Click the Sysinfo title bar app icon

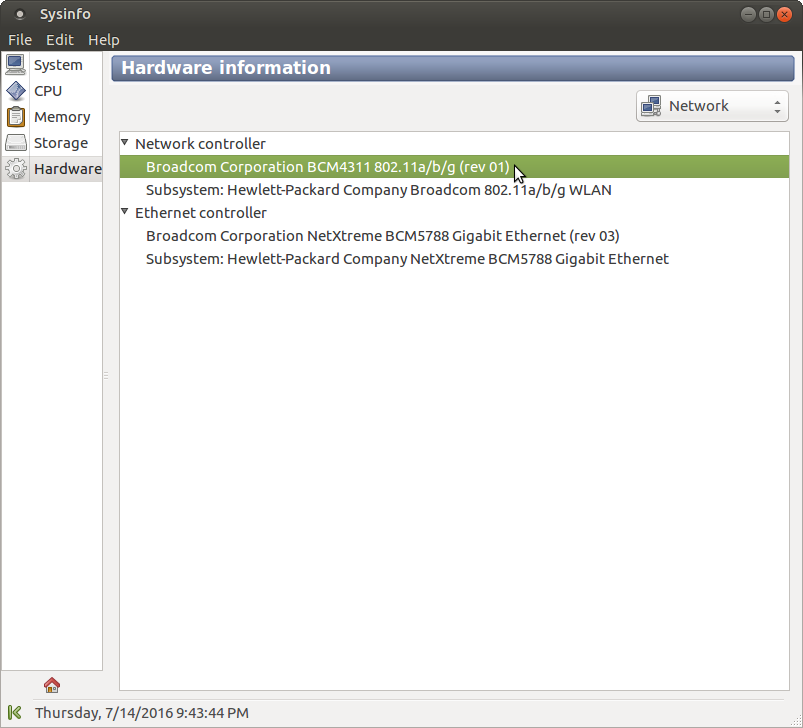19,14
